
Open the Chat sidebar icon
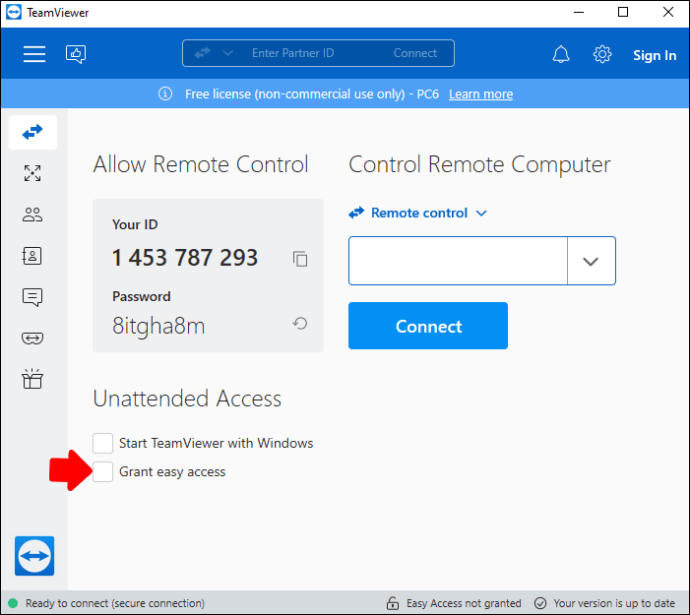click(x=32, y=296)
